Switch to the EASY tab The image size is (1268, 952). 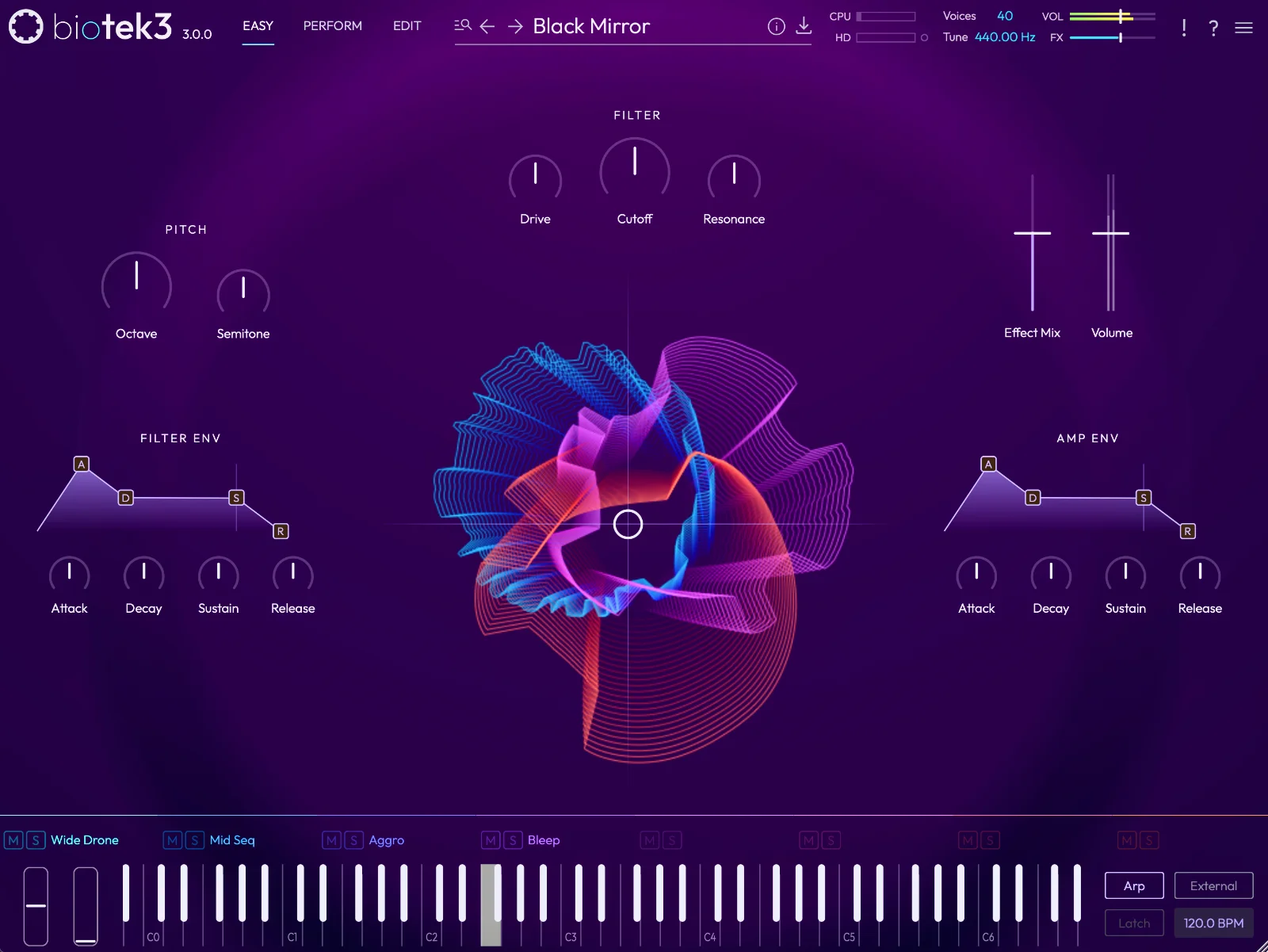(258, 26)
